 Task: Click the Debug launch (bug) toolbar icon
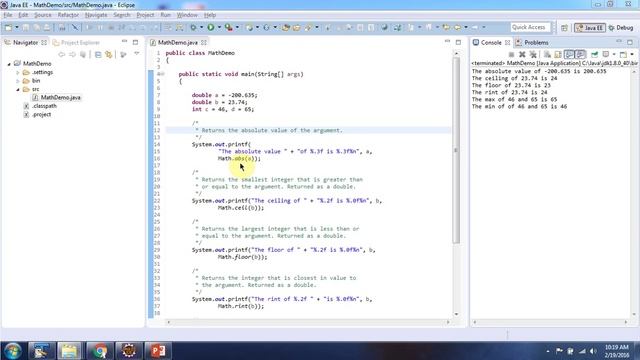(x=193, y=27)
